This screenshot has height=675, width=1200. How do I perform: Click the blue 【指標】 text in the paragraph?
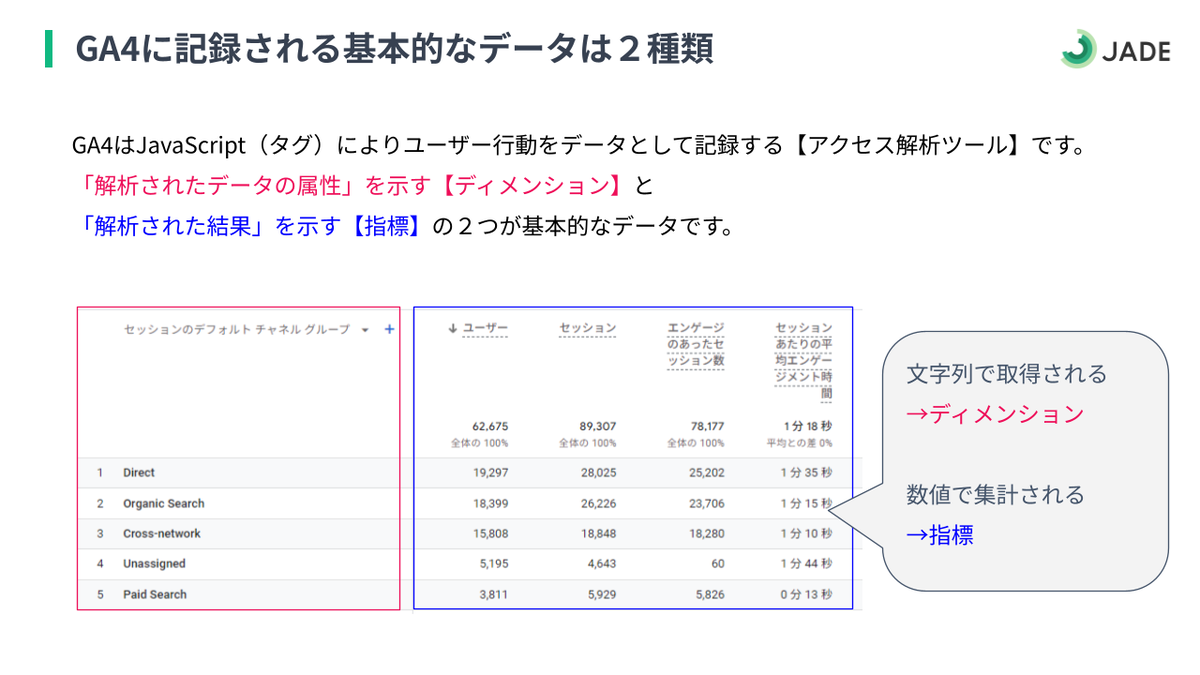pos(385,226)
